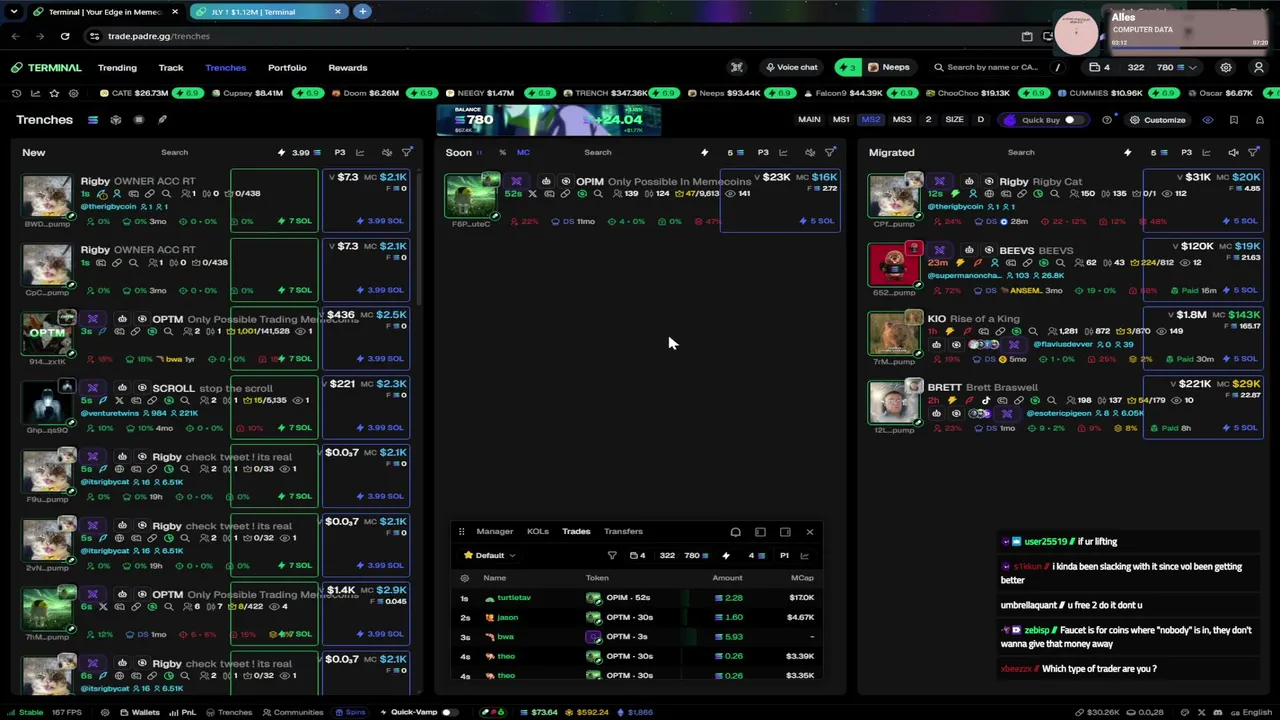The height and width of the screenshot is (720, 1280).
Task: Open the SCROLL token thumbnail in New column
Action: (x=47, y=403)
